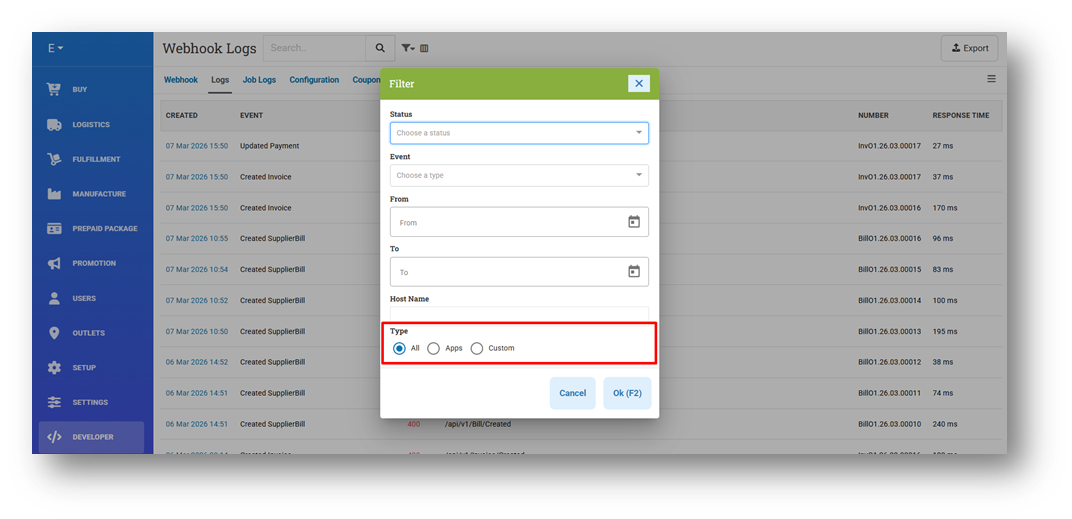Screen dimensions: 1072x519
Task: Click the Setup gear icon
Action: pyautogui.click(x=54, y=368)
